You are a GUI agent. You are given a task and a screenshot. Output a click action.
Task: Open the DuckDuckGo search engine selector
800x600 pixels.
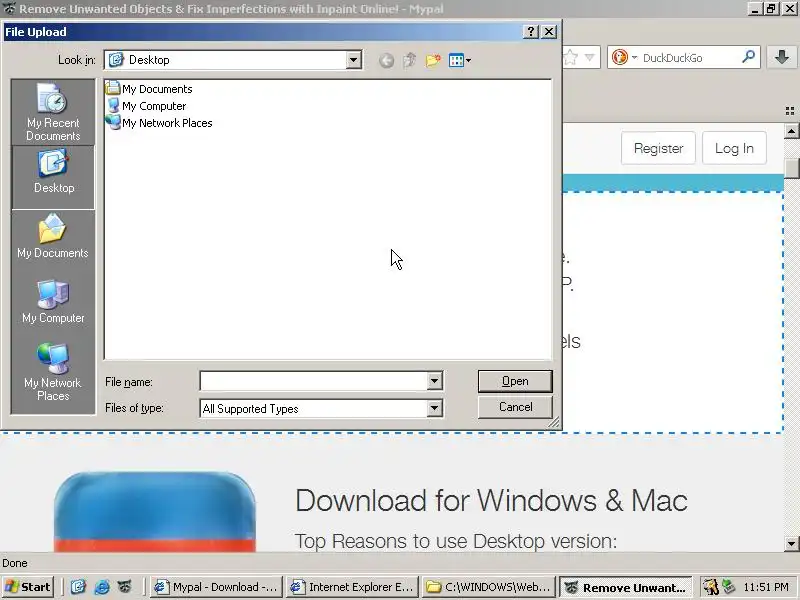[624, 57]
